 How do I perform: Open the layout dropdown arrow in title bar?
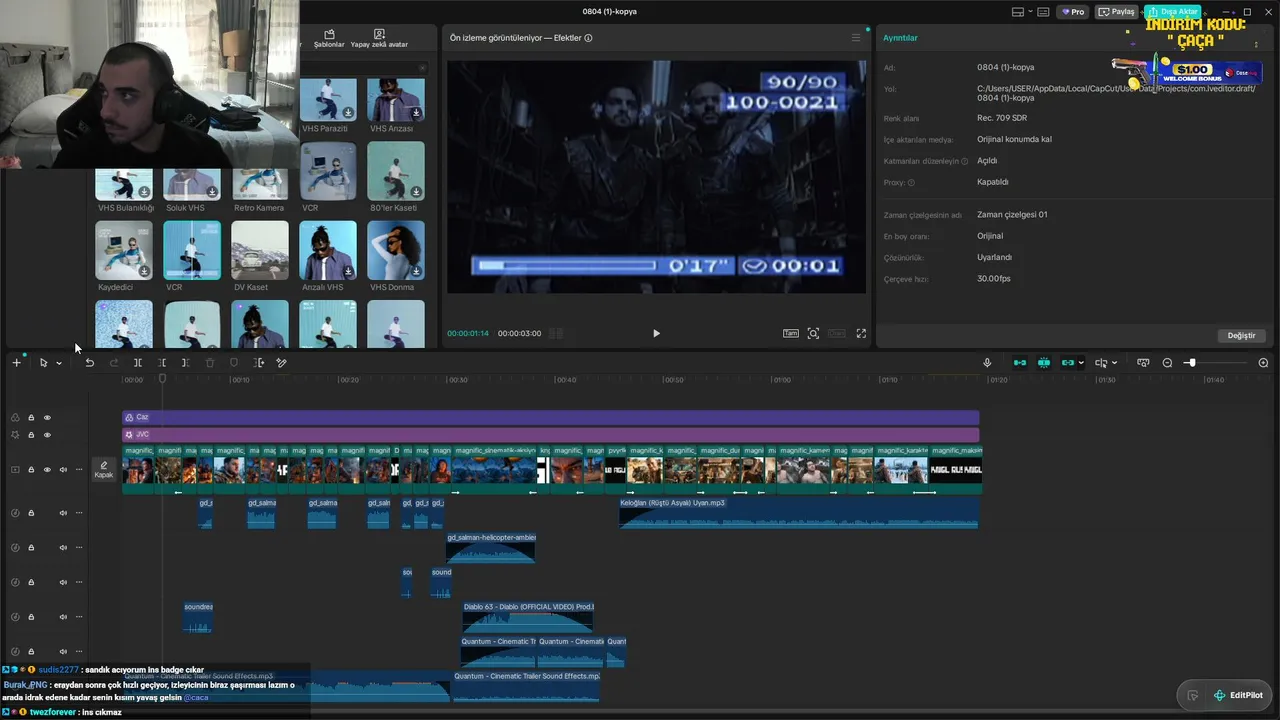click(x=1029, y=12)
